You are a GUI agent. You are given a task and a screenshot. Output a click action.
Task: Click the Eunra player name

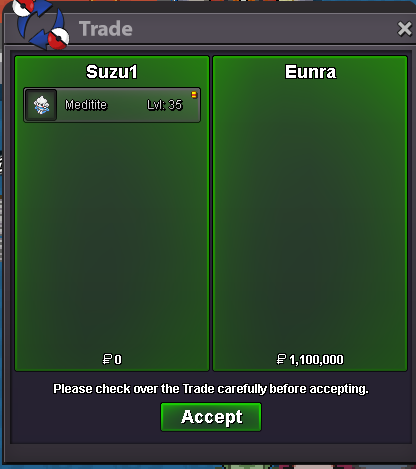click(x=310, y=72)
